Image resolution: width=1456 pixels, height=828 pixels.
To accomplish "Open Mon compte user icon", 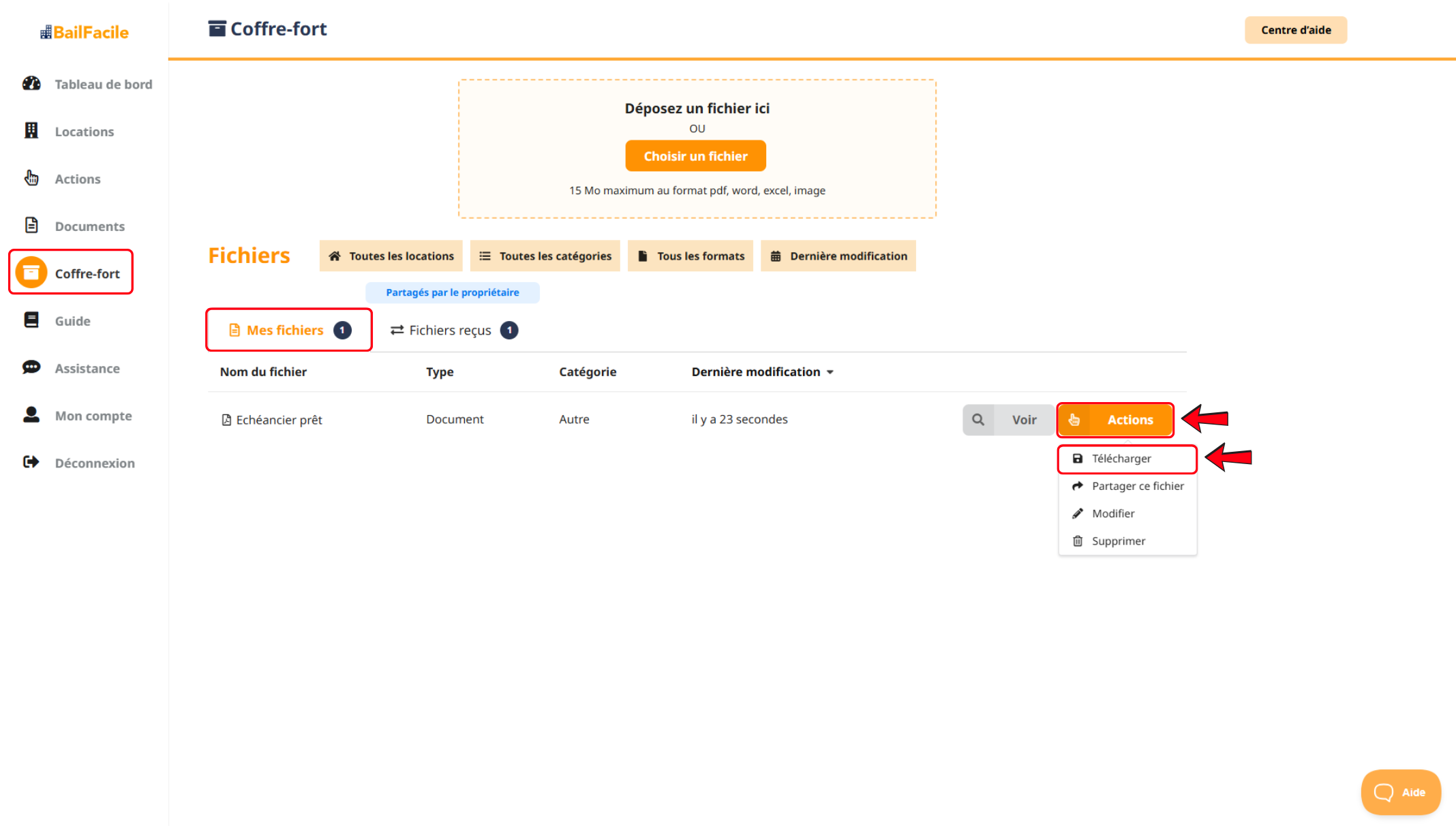I will 31,415.
